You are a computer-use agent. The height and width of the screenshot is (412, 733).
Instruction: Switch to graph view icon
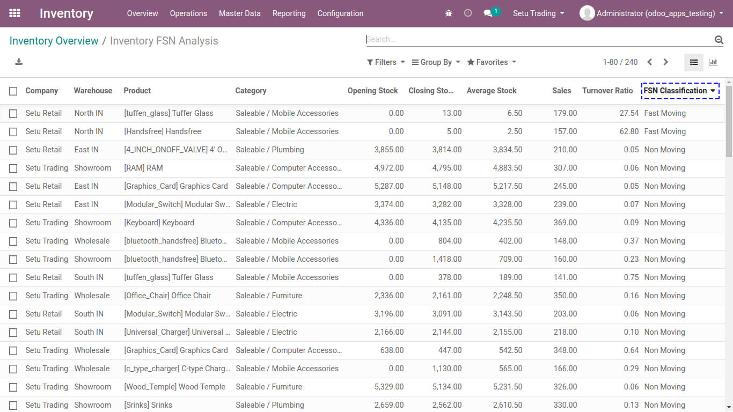point(713,62)
